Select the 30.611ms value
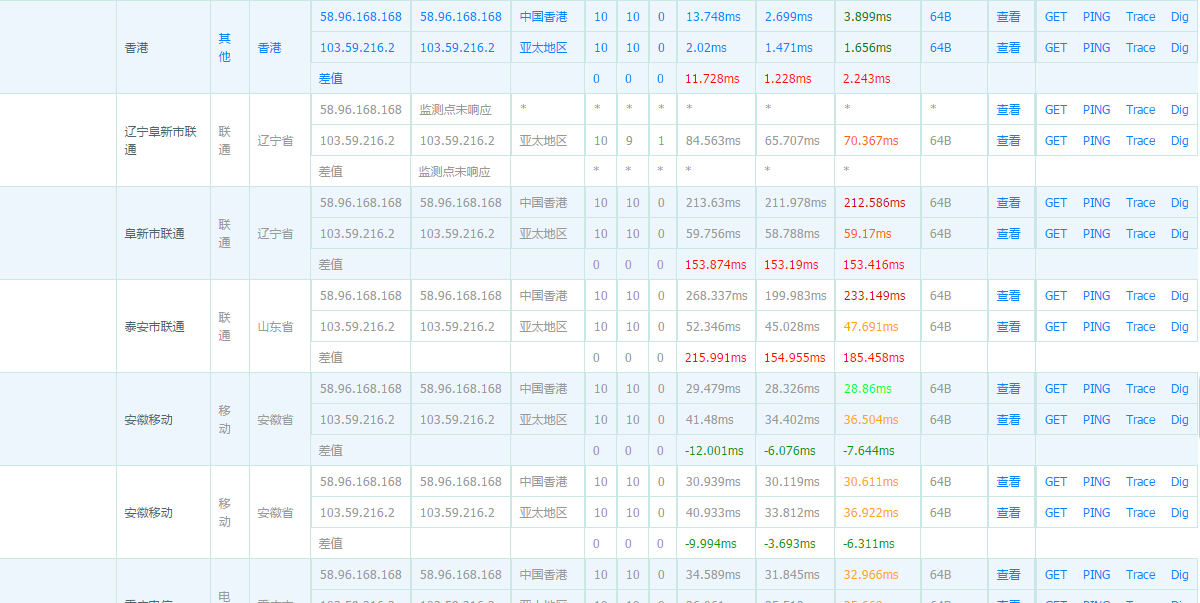Image resolution: width=1200 pixels, height=603 pixels. pos(872,482)
